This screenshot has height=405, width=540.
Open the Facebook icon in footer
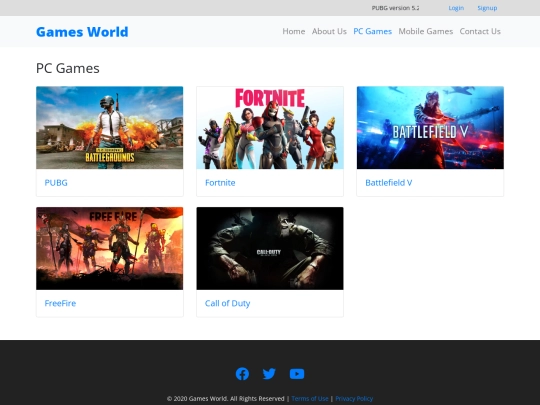(x=242, y=374)
